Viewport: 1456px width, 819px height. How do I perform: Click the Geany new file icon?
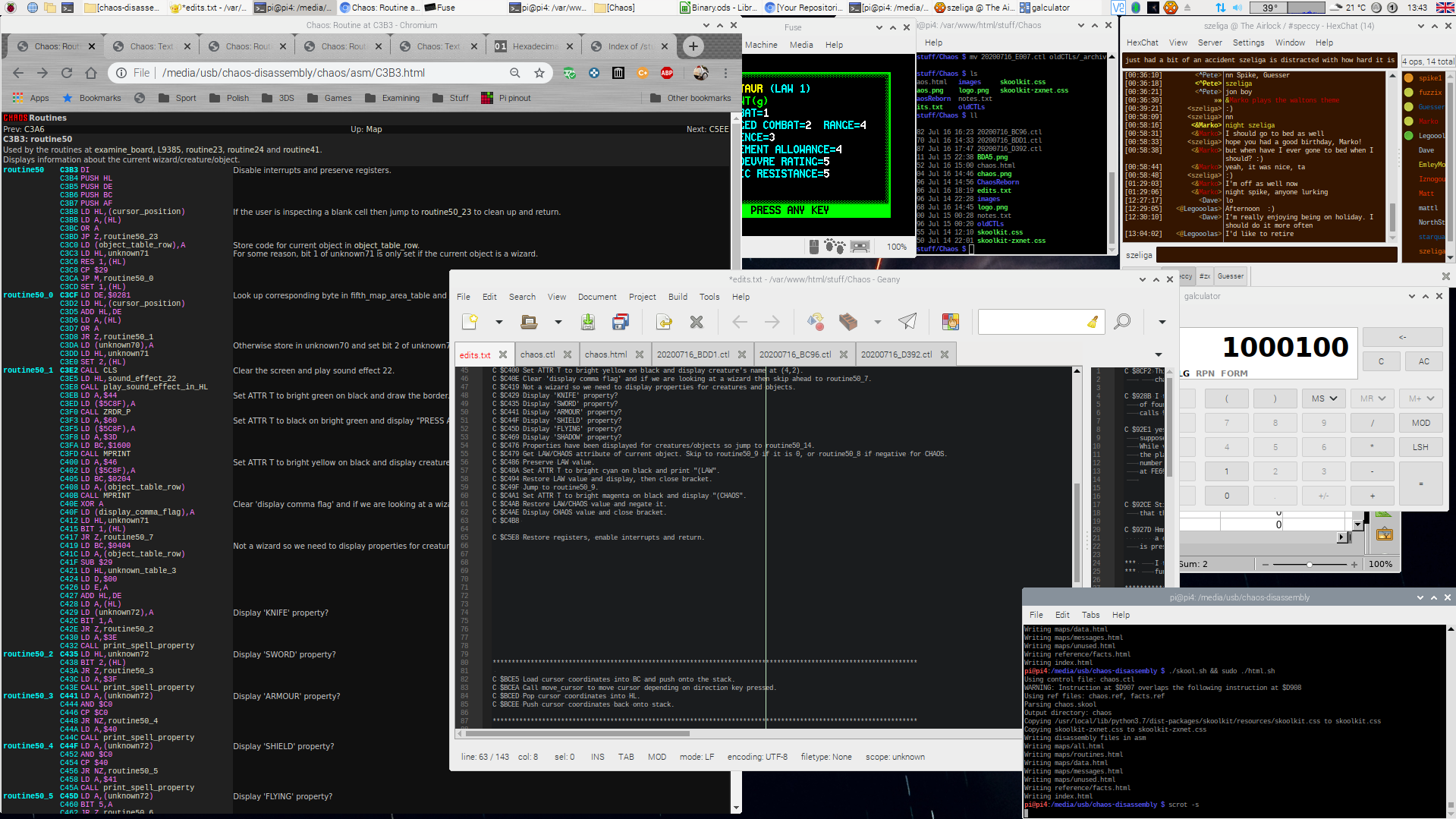click(x=470, y=322)
